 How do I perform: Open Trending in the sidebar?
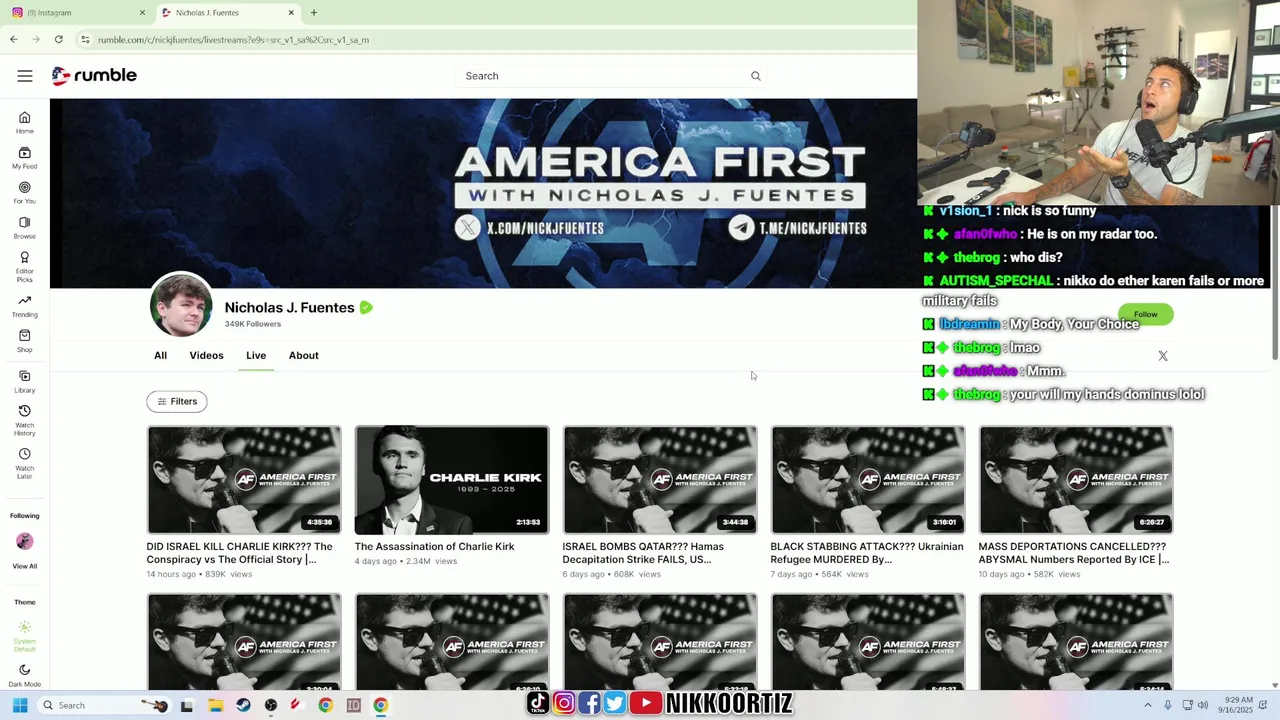click(24, 306)
